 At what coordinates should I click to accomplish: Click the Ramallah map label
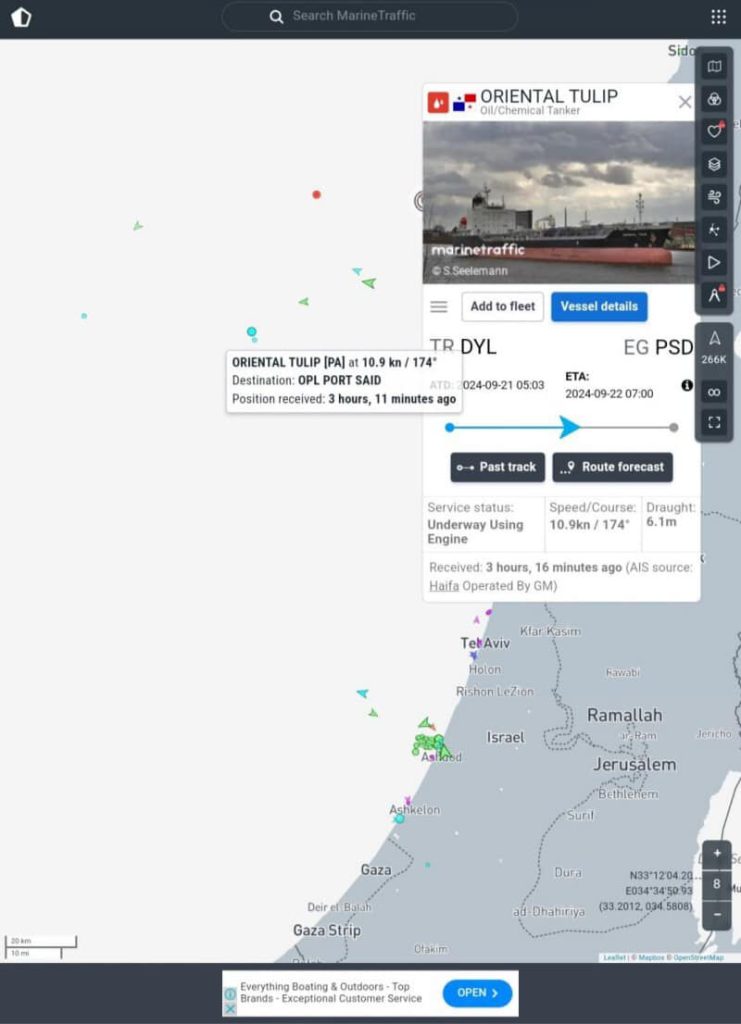625,715
